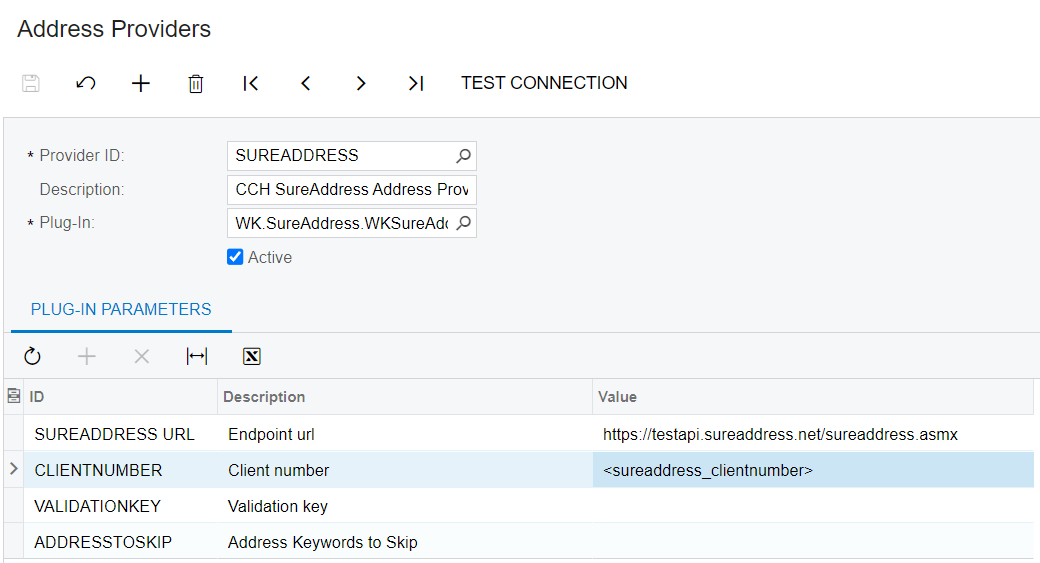Jump to last record icon
The width and height of the screenshot is (1040, 563).
coord(416,84)
